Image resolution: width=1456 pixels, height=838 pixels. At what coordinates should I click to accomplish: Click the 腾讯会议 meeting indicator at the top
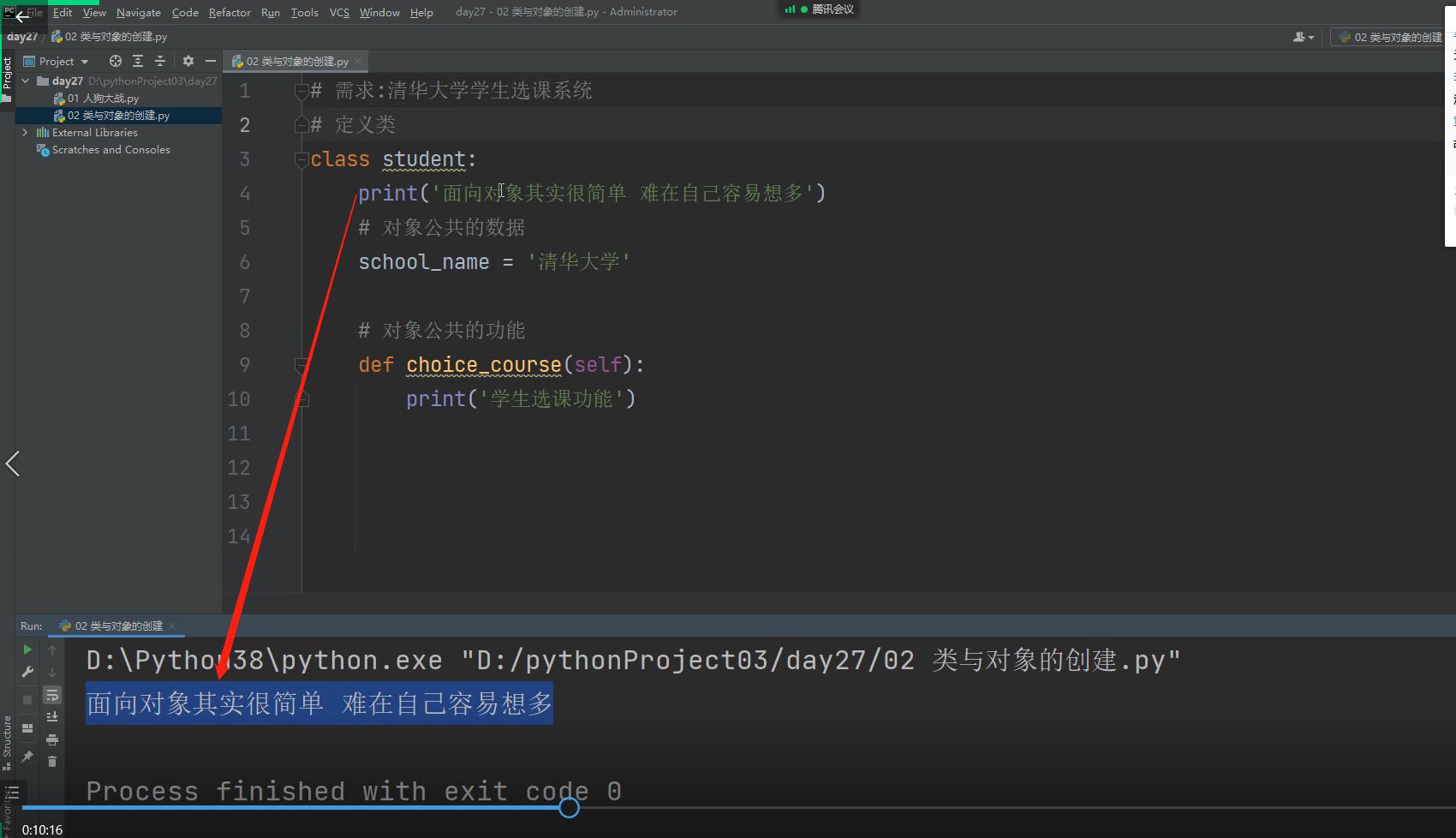820,9
